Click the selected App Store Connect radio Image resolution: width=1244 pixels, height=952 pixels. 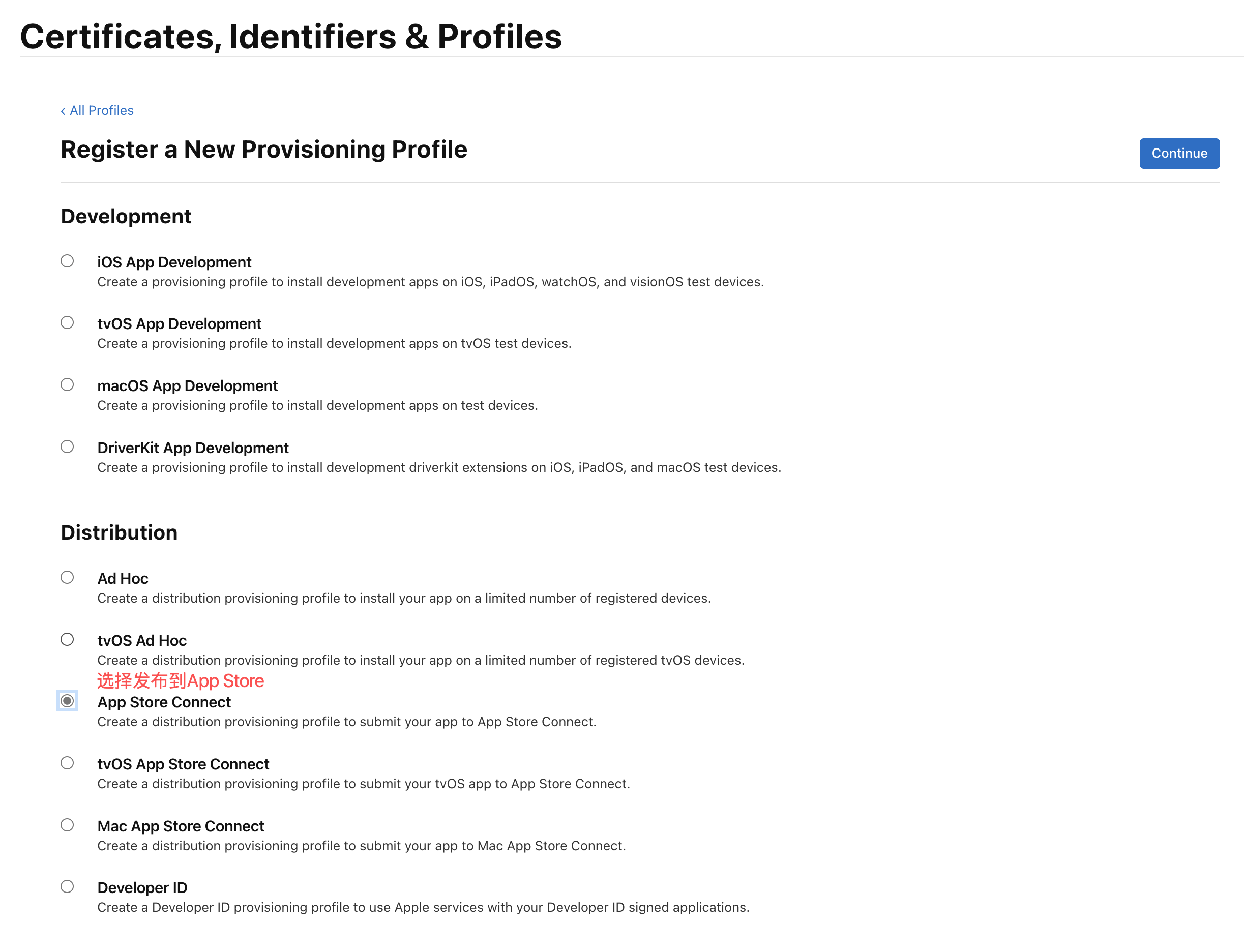(x=68, y=701)
